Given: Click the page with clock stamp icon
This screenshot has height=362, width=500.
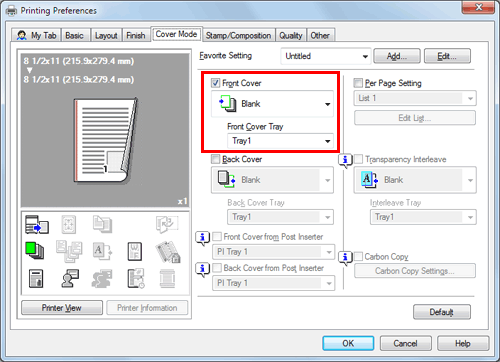Looking at the screenshot, I should 136,279.
